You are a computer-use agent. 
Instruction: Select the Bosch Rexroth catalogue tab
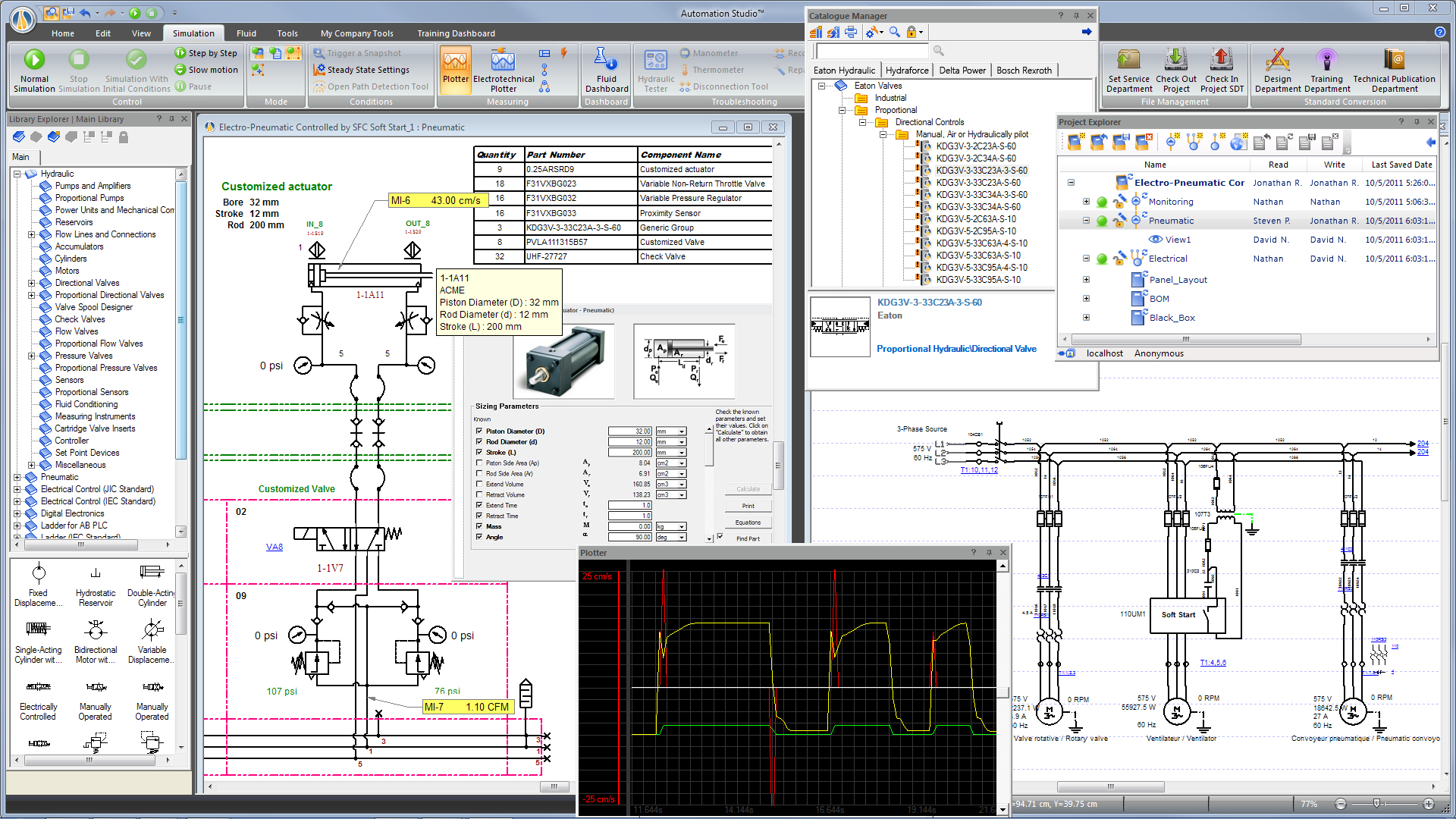(x=1023, y=71)
